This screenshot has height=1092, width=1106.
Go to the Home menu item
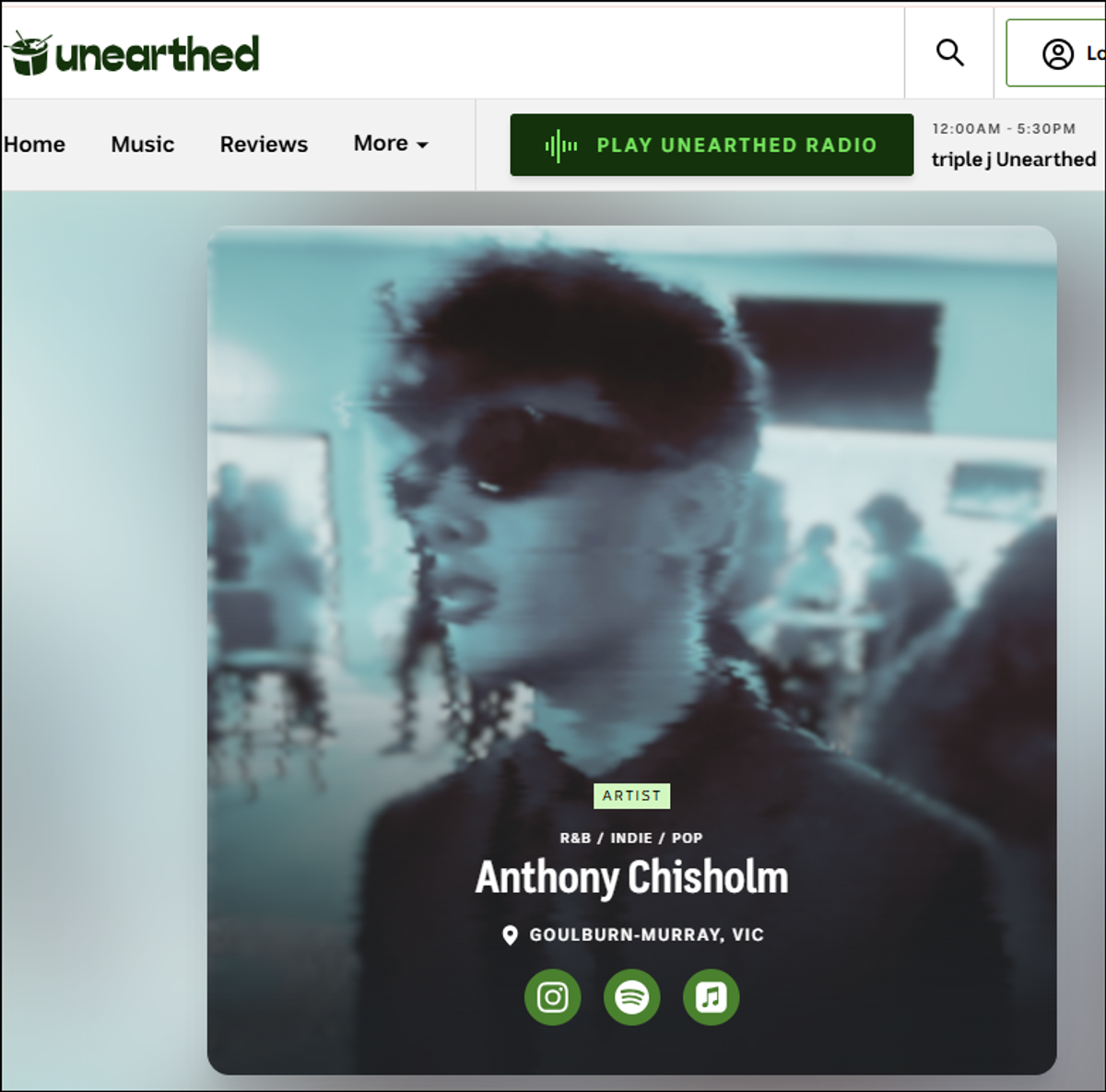coord(33,145)
